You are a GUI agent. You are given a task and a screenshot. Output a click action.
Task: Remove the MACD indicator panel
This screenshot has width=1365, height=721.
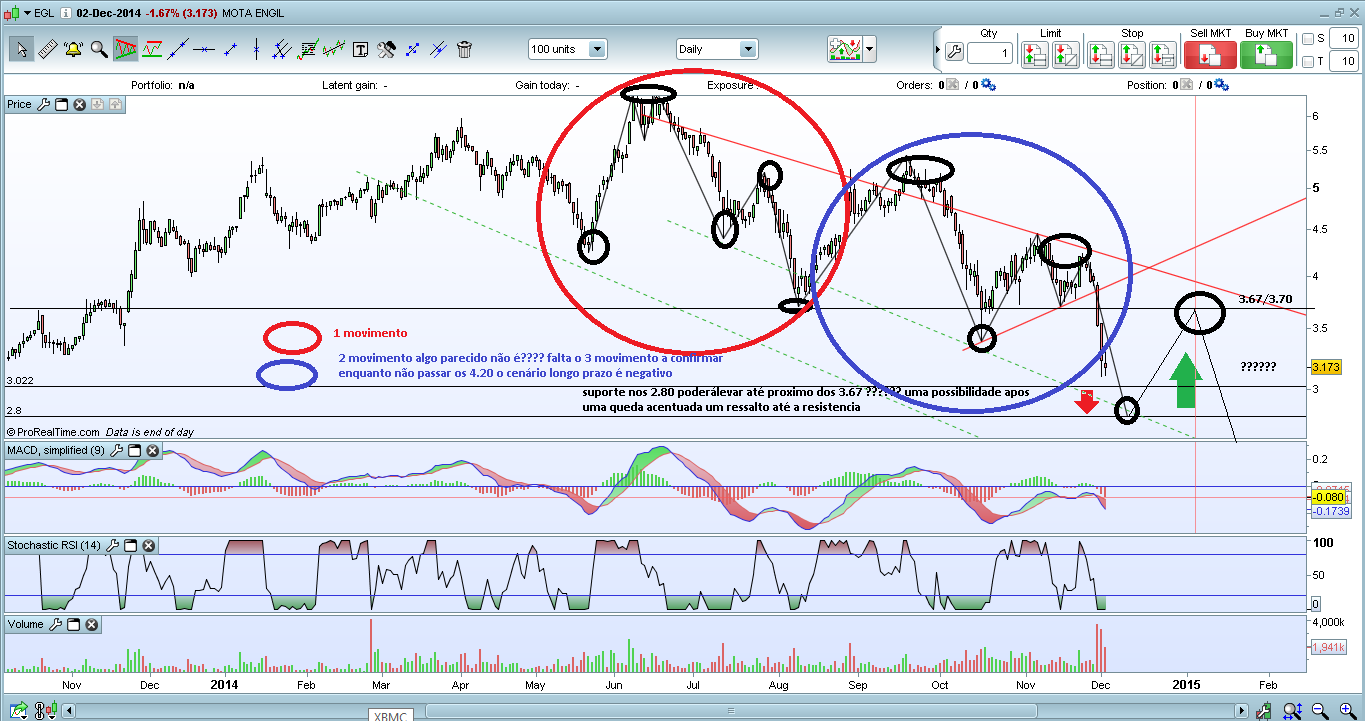(x=152, y=451)
